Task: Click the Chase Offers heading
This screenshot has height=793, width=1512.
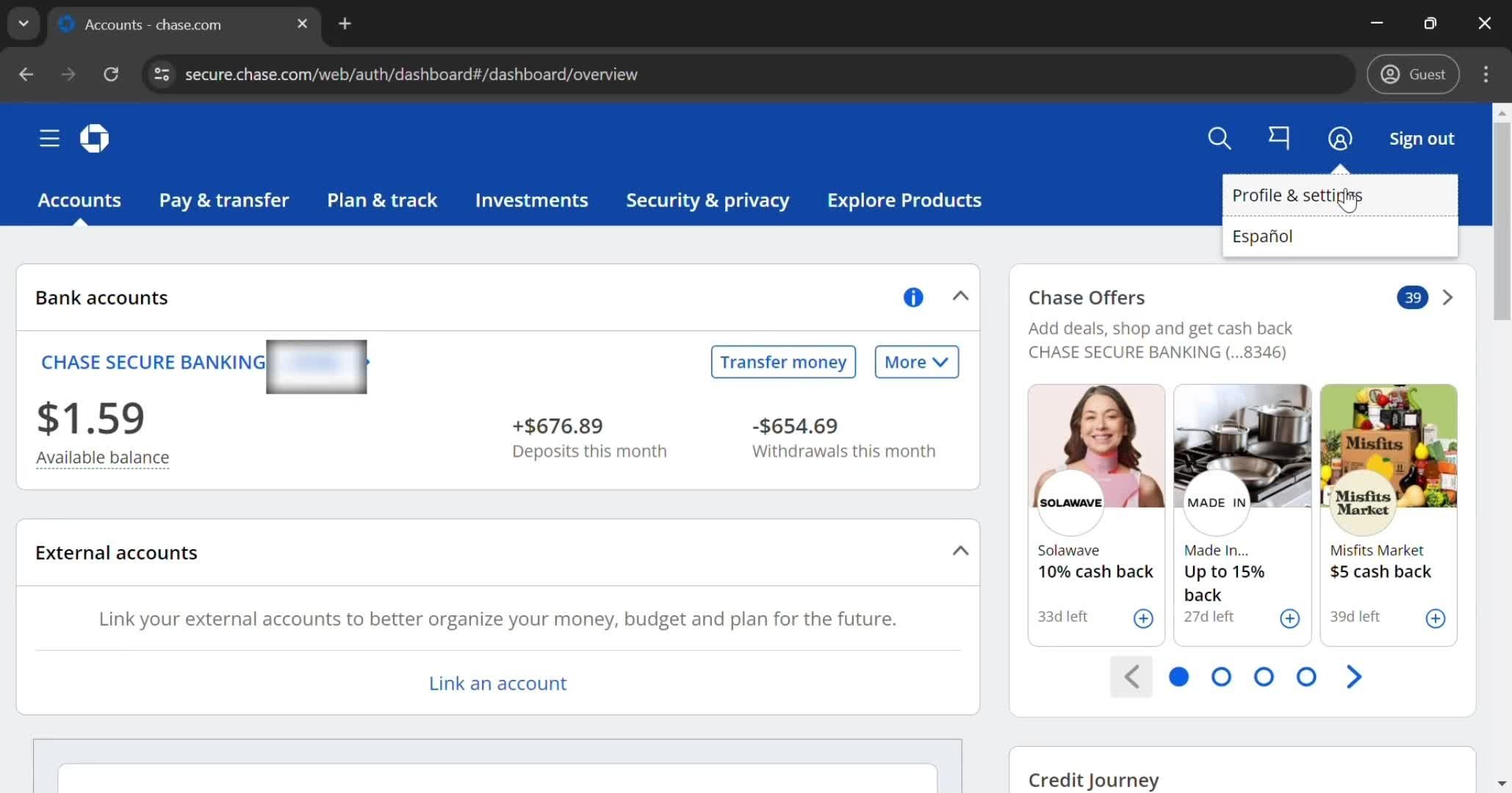Action: point(1086,297)
